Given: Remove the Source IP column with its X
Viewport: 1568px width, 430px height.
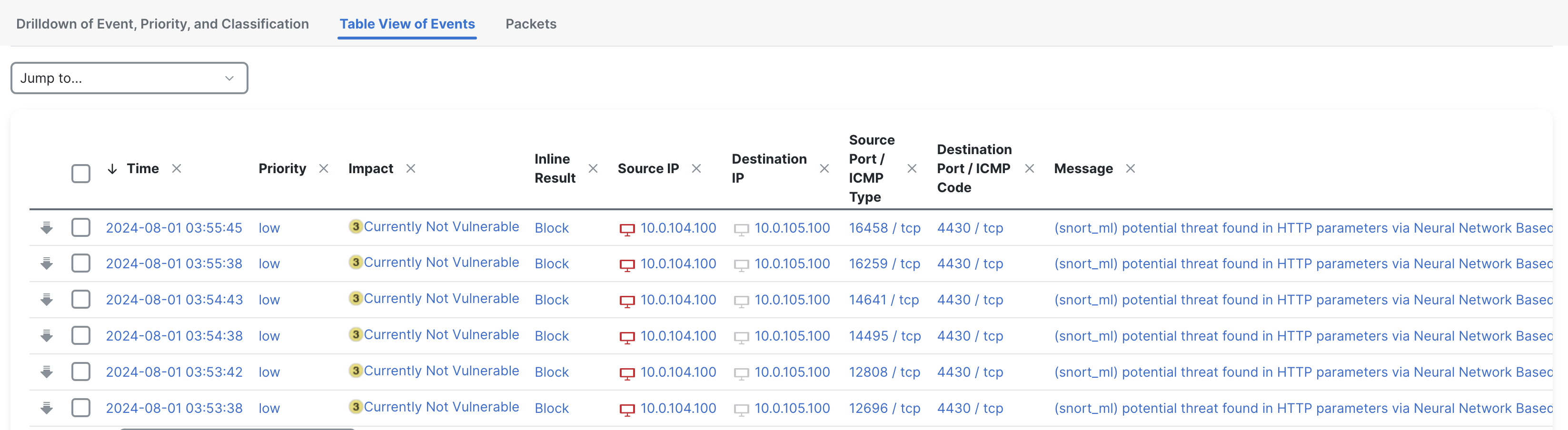Looking at the screenshot, I should pos(696,168).
